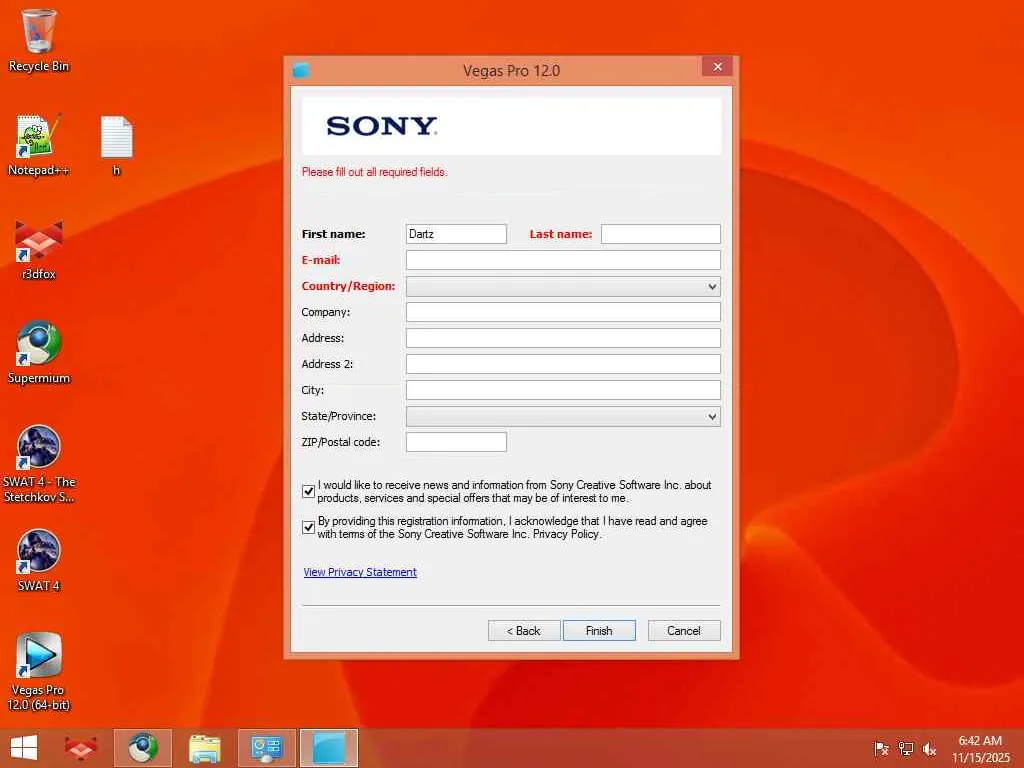This screenshot has height=768, width=1024.
Task: Focus the ZIP/Postal code field
Action: [x=456, y=442]
